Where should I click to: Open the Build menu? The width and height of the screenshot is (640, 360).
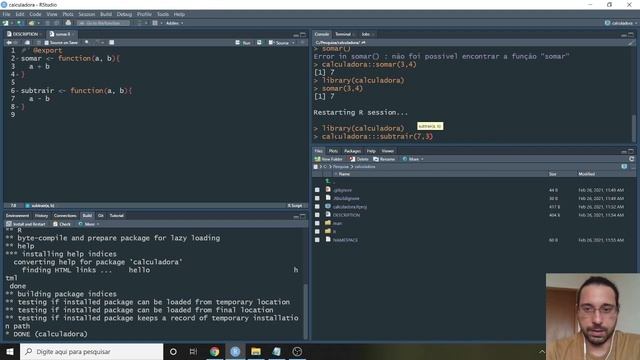(x=106, y=14)
